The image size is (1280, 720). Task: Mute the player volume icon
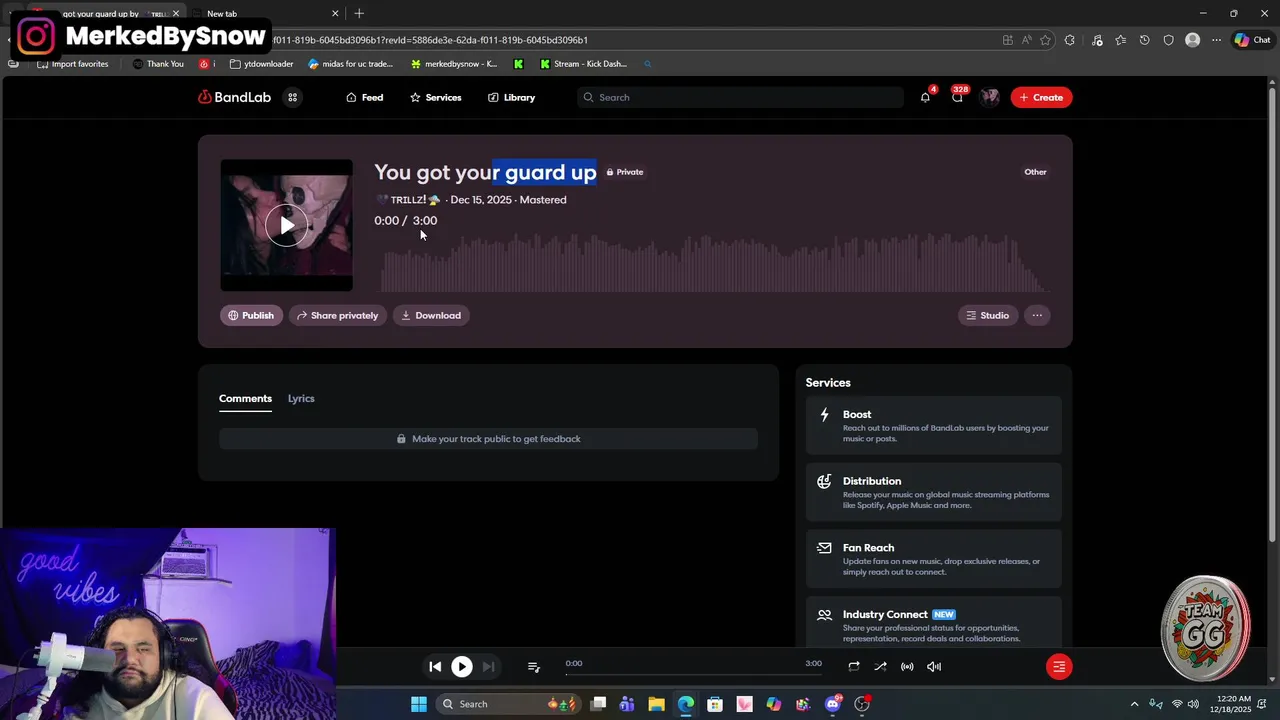tap(934, 666)
